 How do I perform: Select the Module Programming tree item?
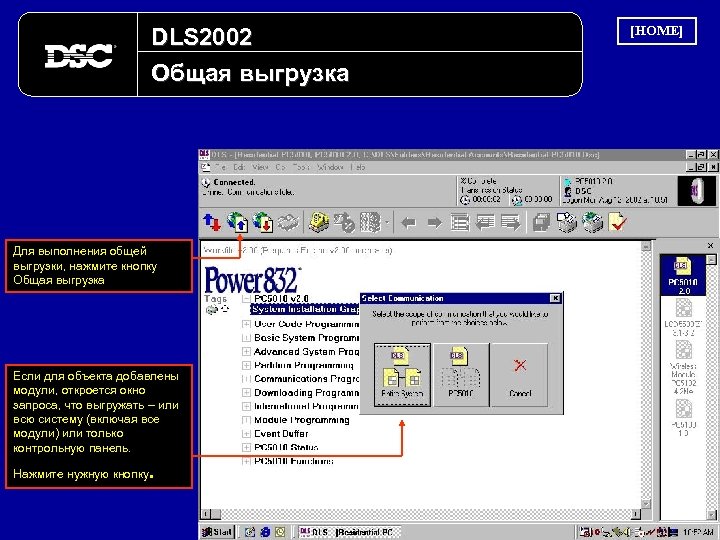tap(302, 420)
